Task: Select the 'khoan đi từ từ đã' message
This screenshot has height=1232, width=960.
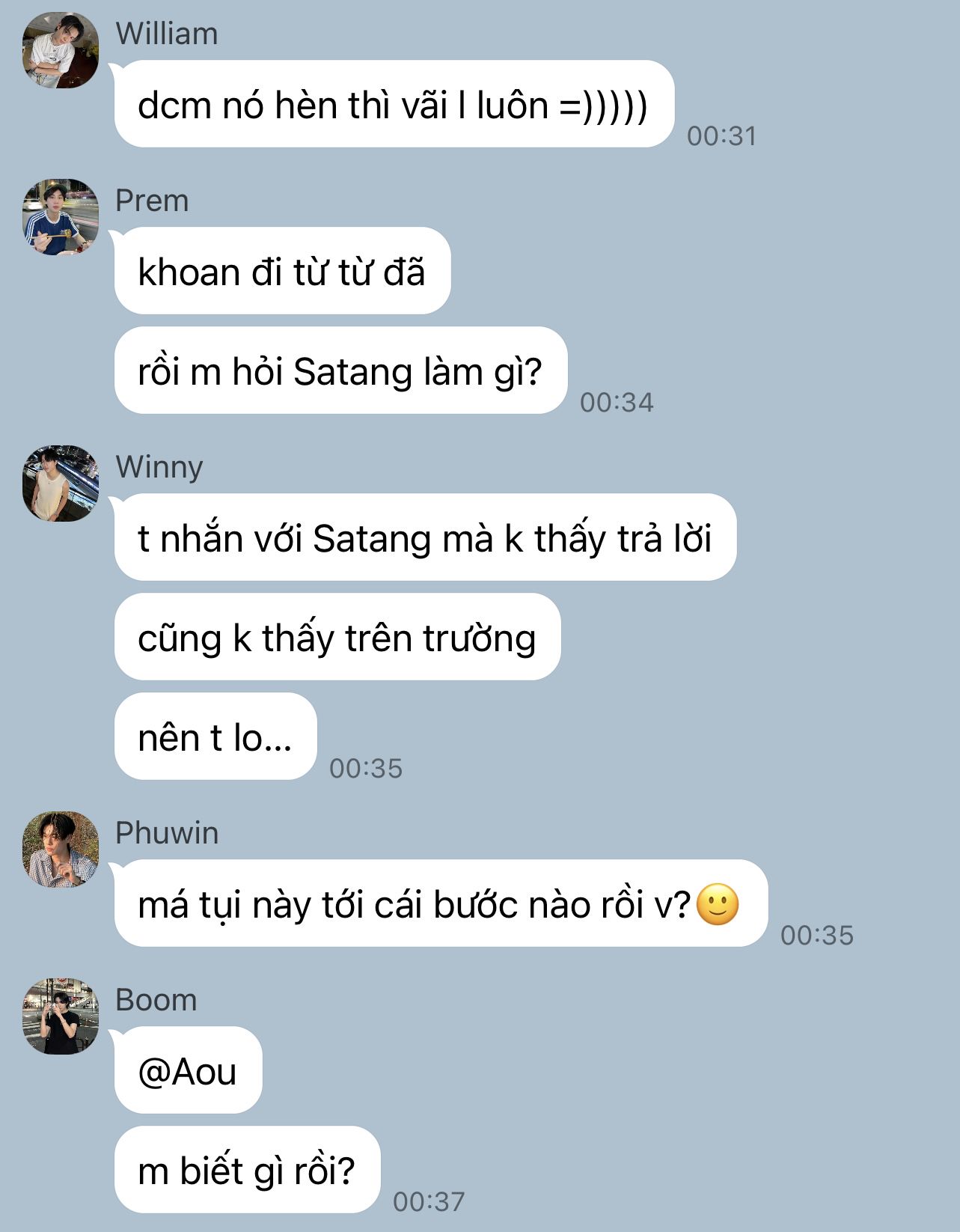Action: [282, 271]
